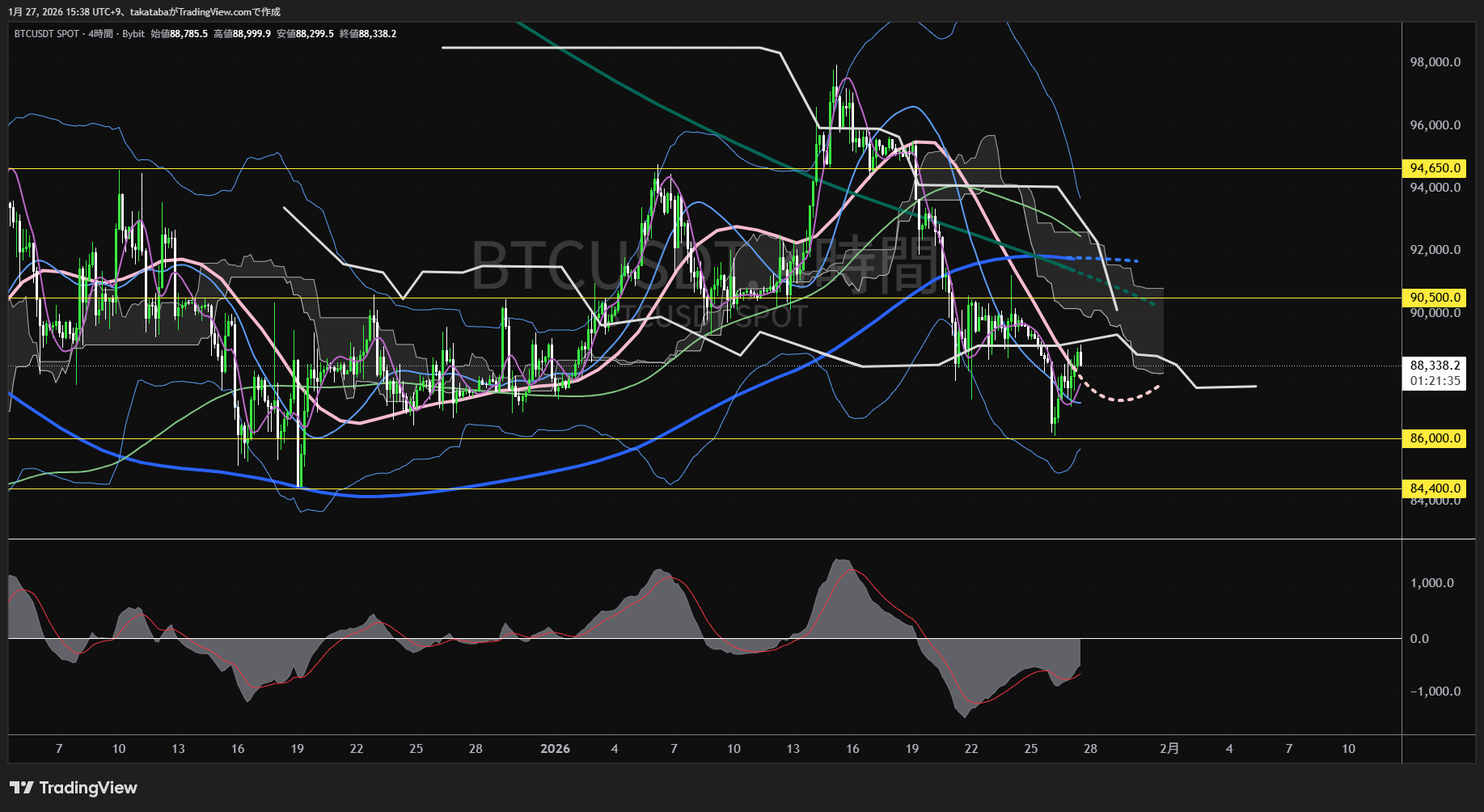1484x812 pixels.
Task: Click the 90,500.0 yellow price label
Action: coord(1435,298)
